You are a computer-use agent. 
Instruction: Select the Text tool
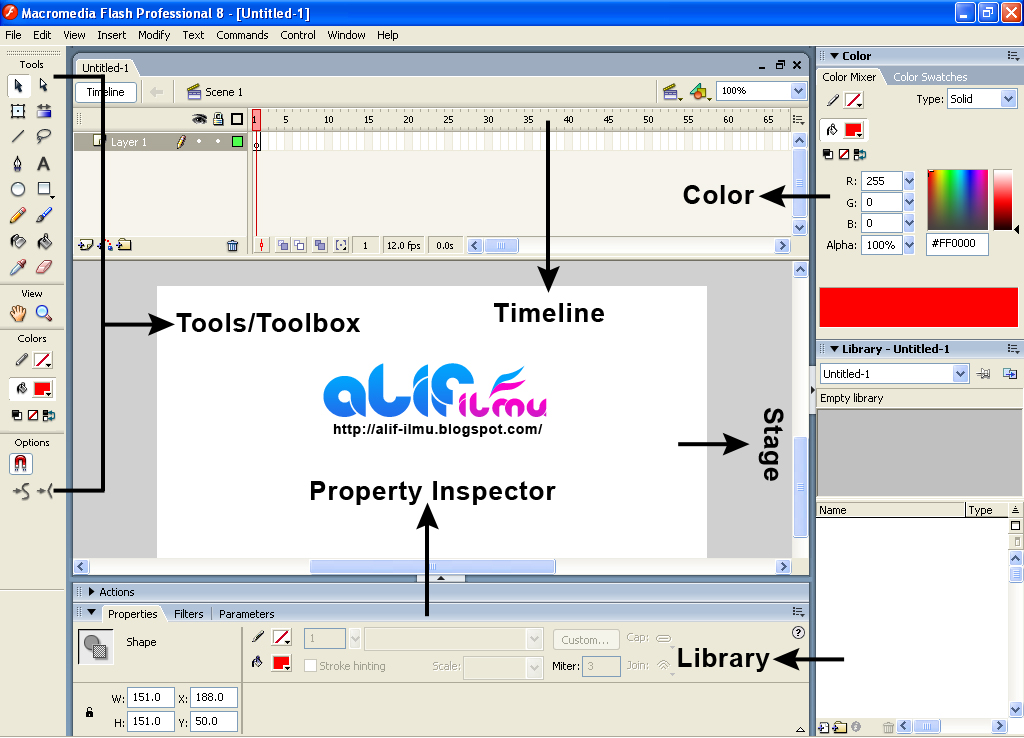click(x=43, y=163)
